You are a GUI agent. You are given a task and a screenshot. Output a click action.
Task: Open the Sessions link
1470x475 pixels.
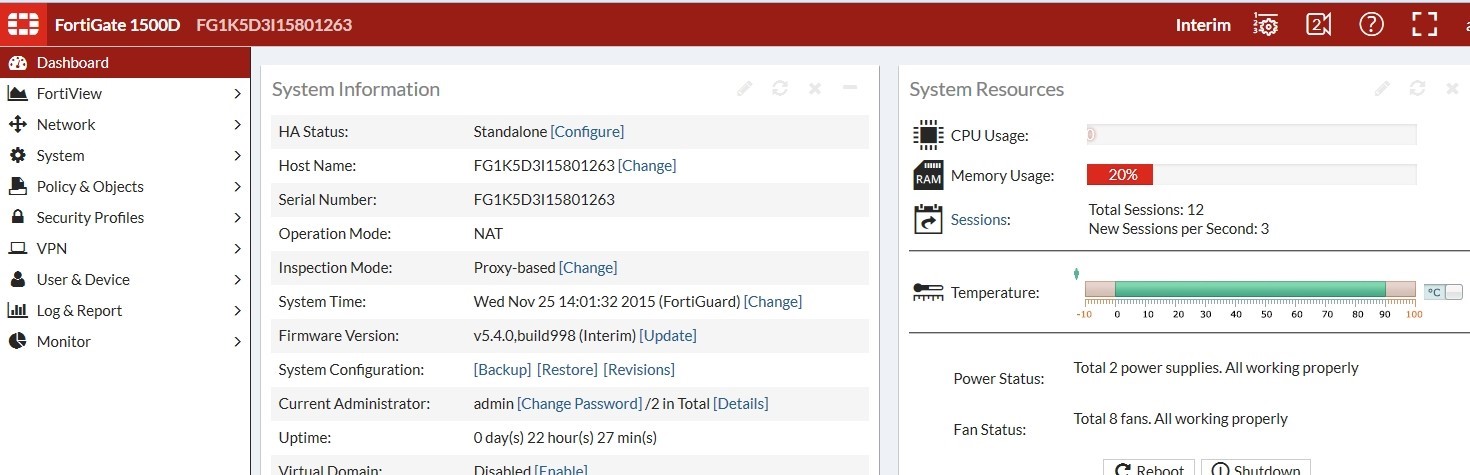click(980, 220)
